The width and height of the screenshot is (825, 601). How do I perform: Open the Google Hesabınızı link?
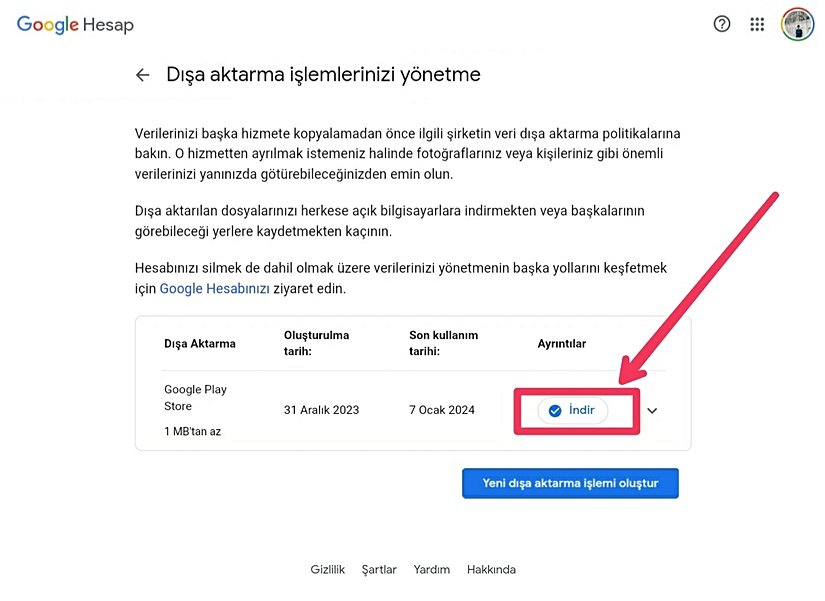click(215, 288)
